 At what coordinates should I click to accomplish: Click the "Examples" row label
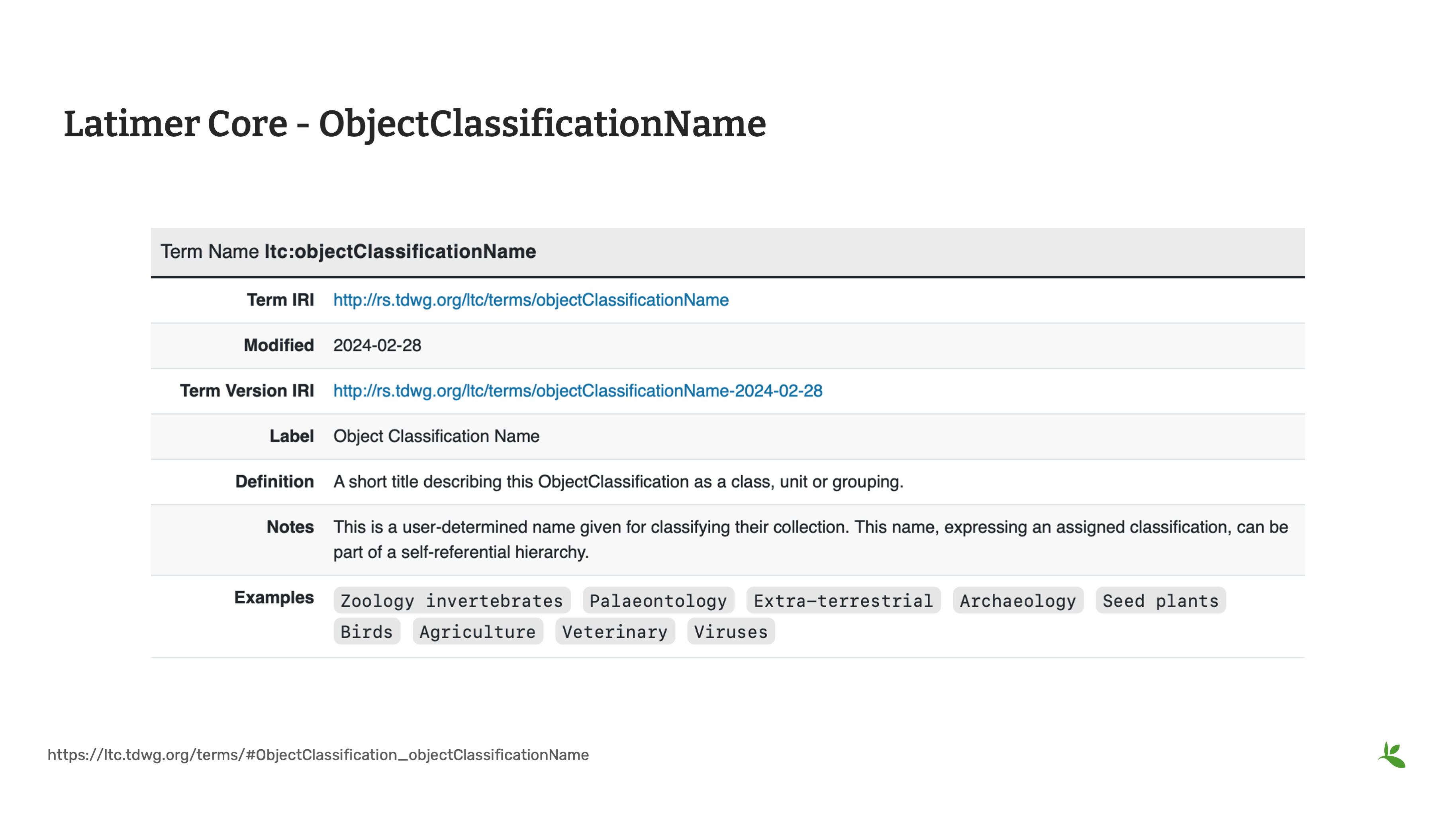click(274, 598)
